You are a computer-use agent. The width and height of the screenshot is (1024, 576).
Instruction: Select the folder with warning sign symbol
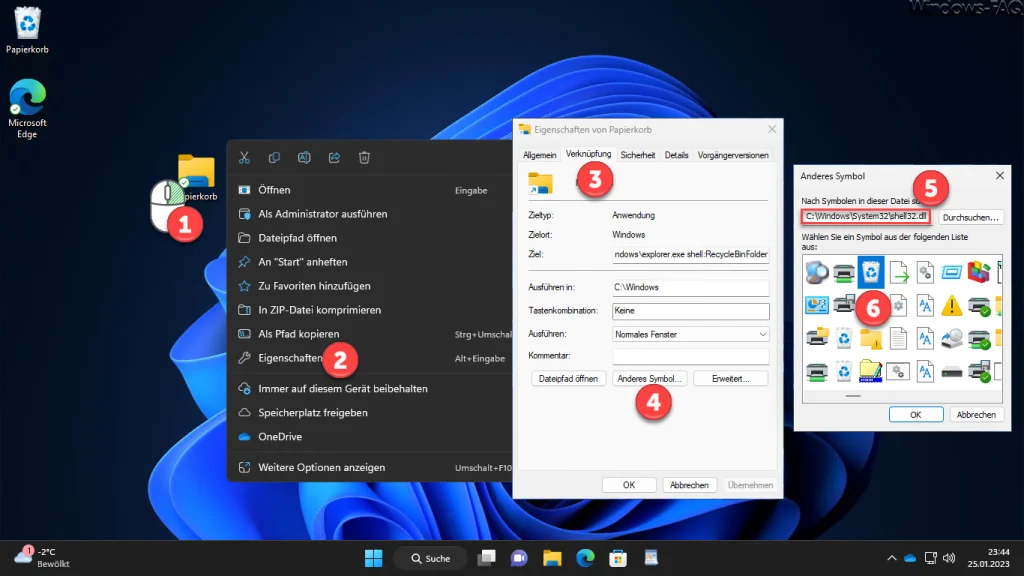click(871, 338)
